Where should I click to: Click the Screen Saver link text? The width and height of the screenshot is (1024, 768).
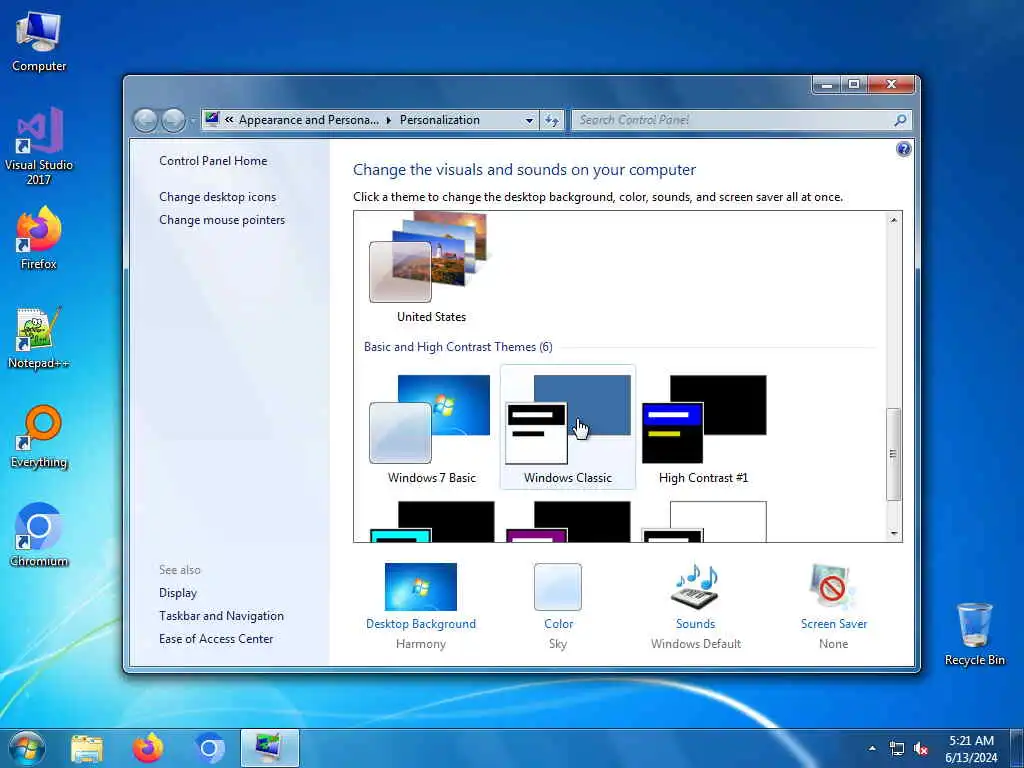pos(834,624)
